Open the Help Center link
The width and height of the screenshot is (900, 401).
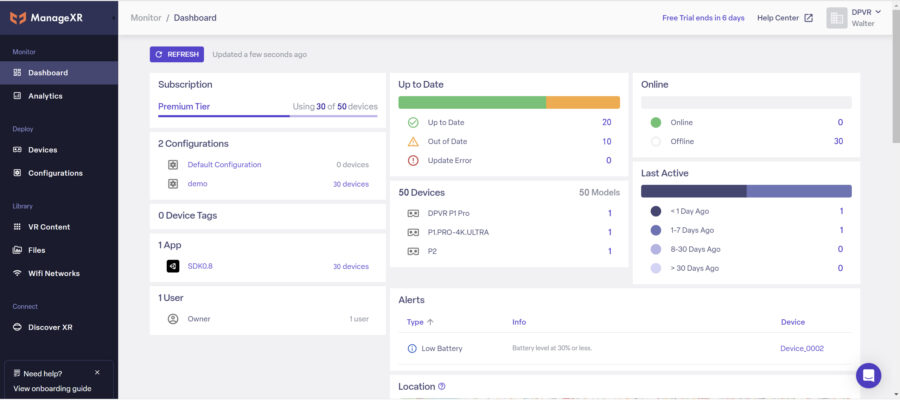click(785, 18)
